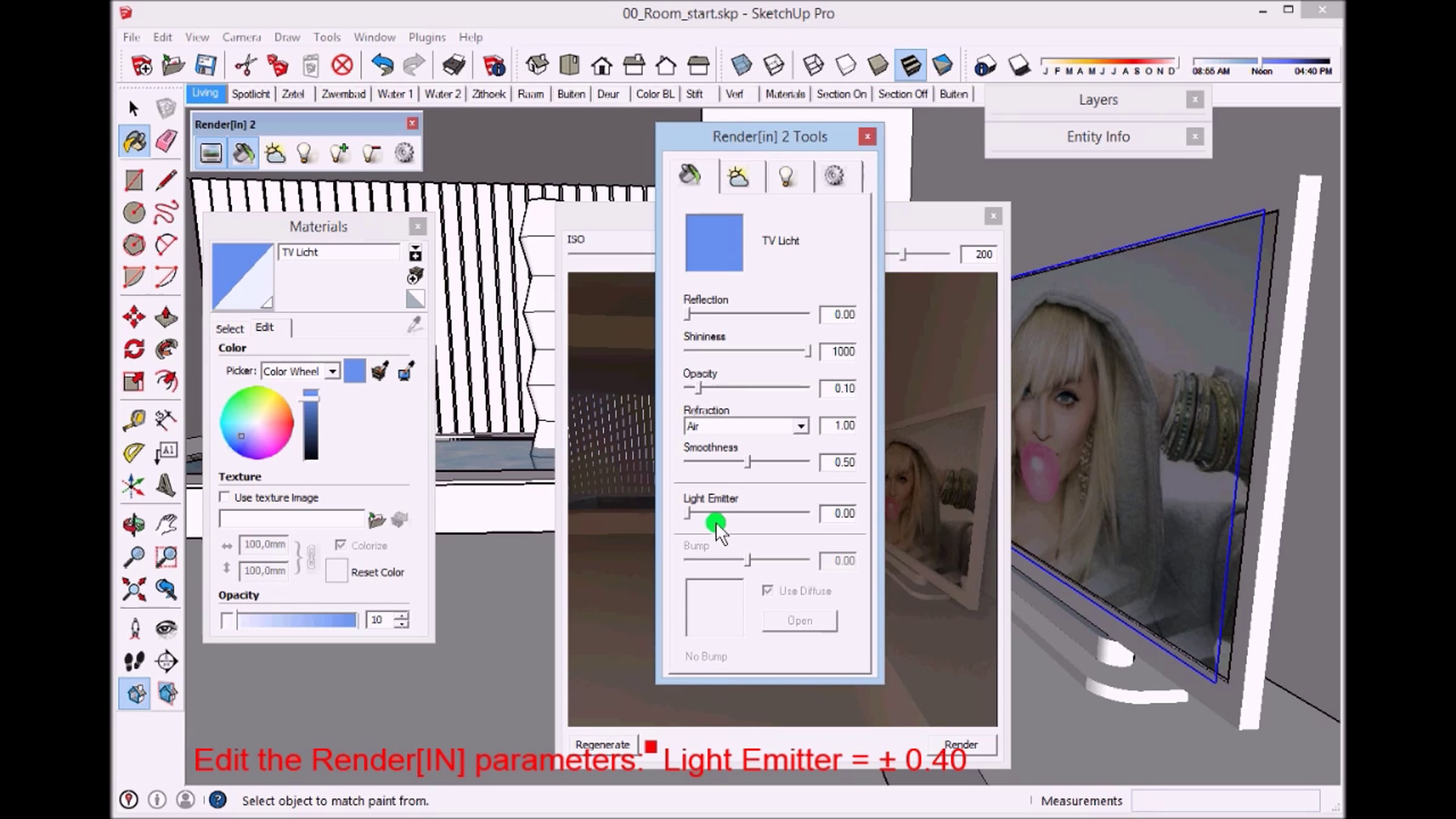Open the Color Wheel picker dropdown
This screenshot has width=1456, height=819.
coord(332,371)
